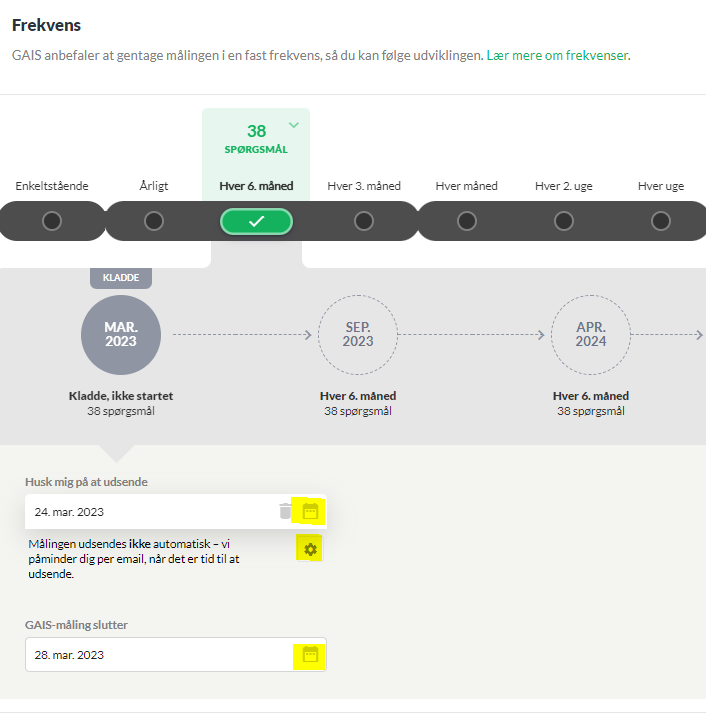Expand the 38 spørgsmål chevron

point(294,125)
